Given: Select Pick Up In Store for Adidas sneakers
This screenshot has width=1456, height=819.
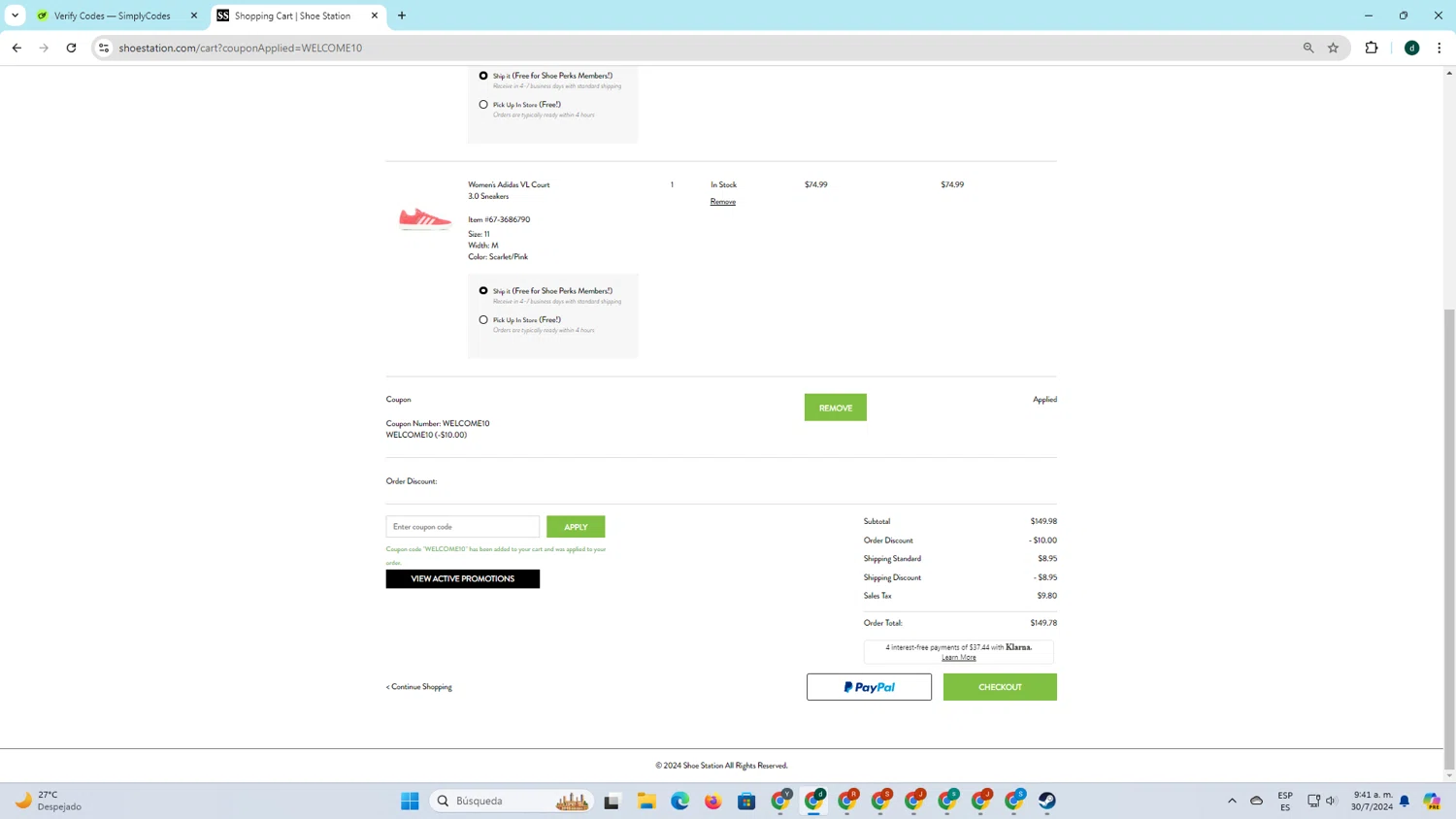Looking at the screenshot, I should click(483, 320).
